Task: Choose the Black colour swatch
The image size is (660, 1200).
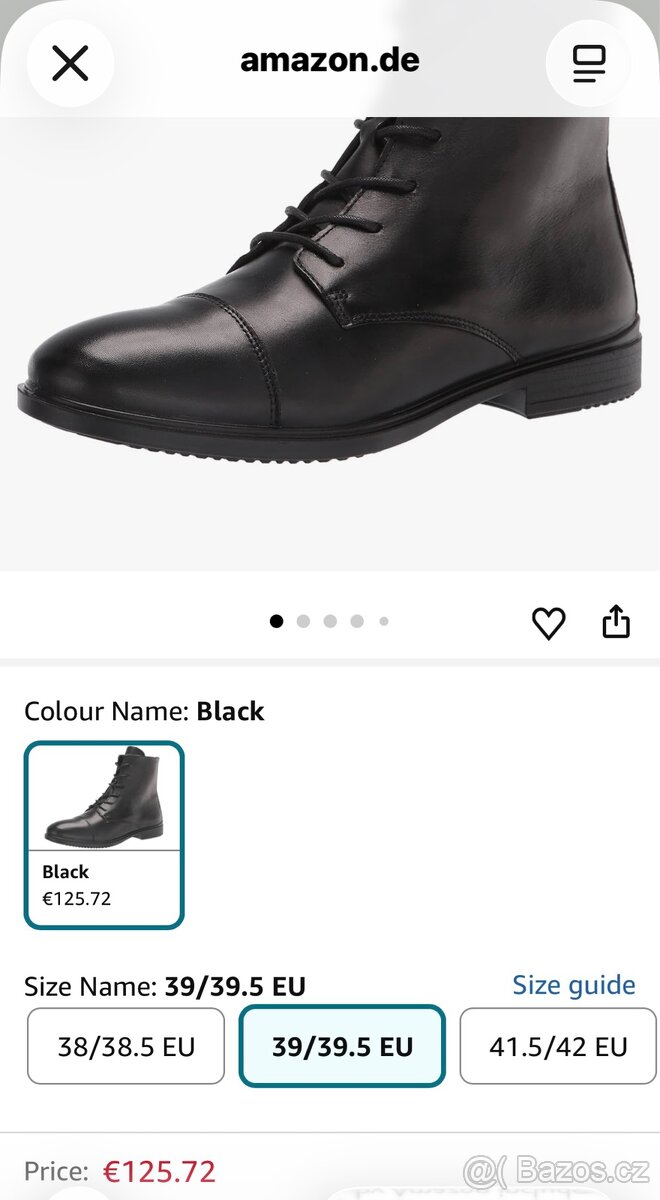Action: pyautogui.click(x=104, y=834)
